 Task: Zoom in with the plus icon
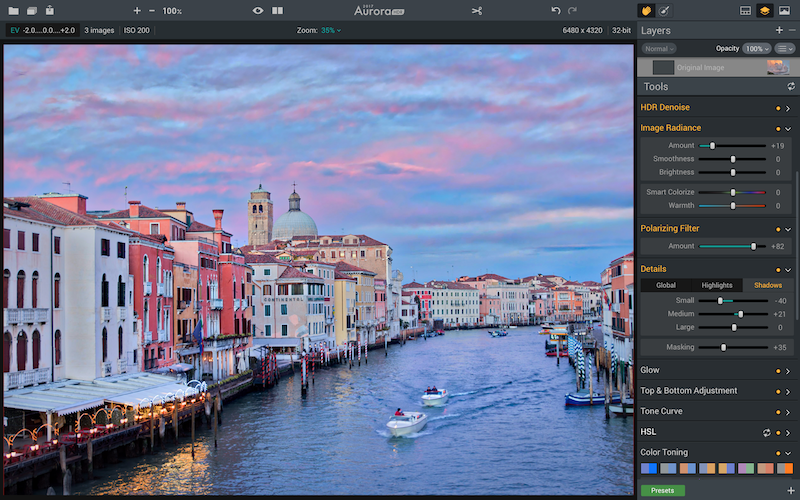137,11
